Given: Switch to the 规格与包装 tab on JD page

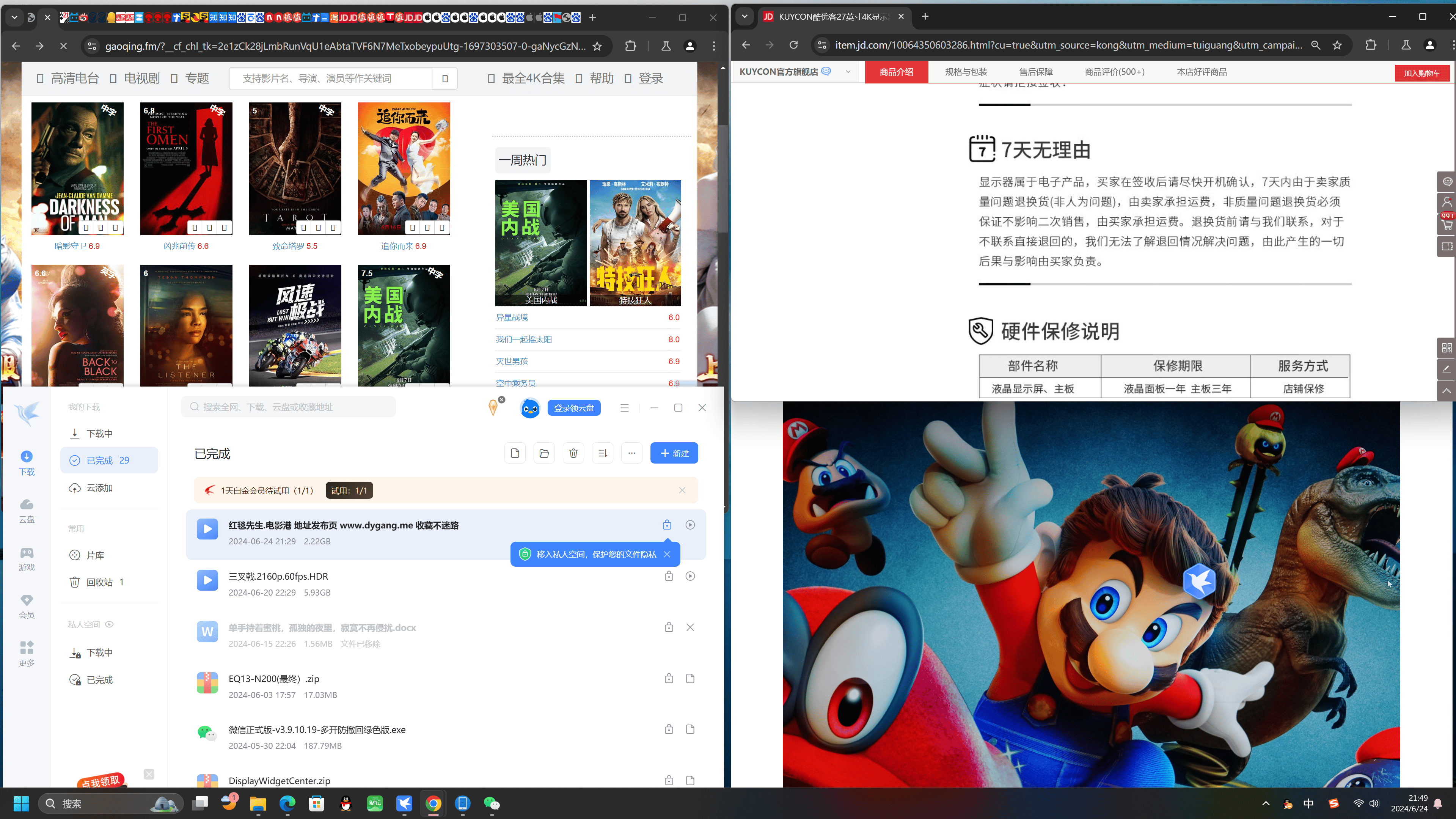Looking at the screenshot, I should [966, 72].
